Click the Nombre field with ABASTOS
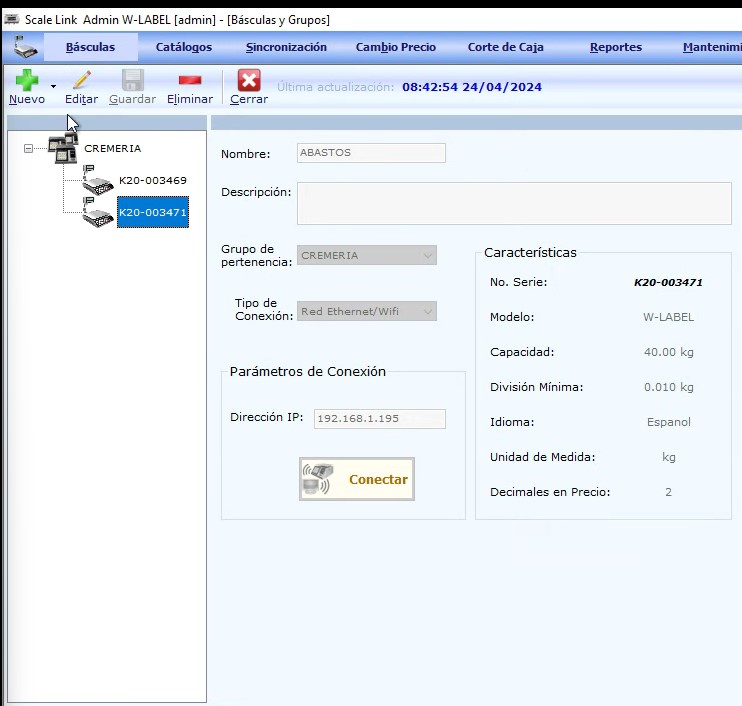The image size is (742, 706). coord(371,153)
